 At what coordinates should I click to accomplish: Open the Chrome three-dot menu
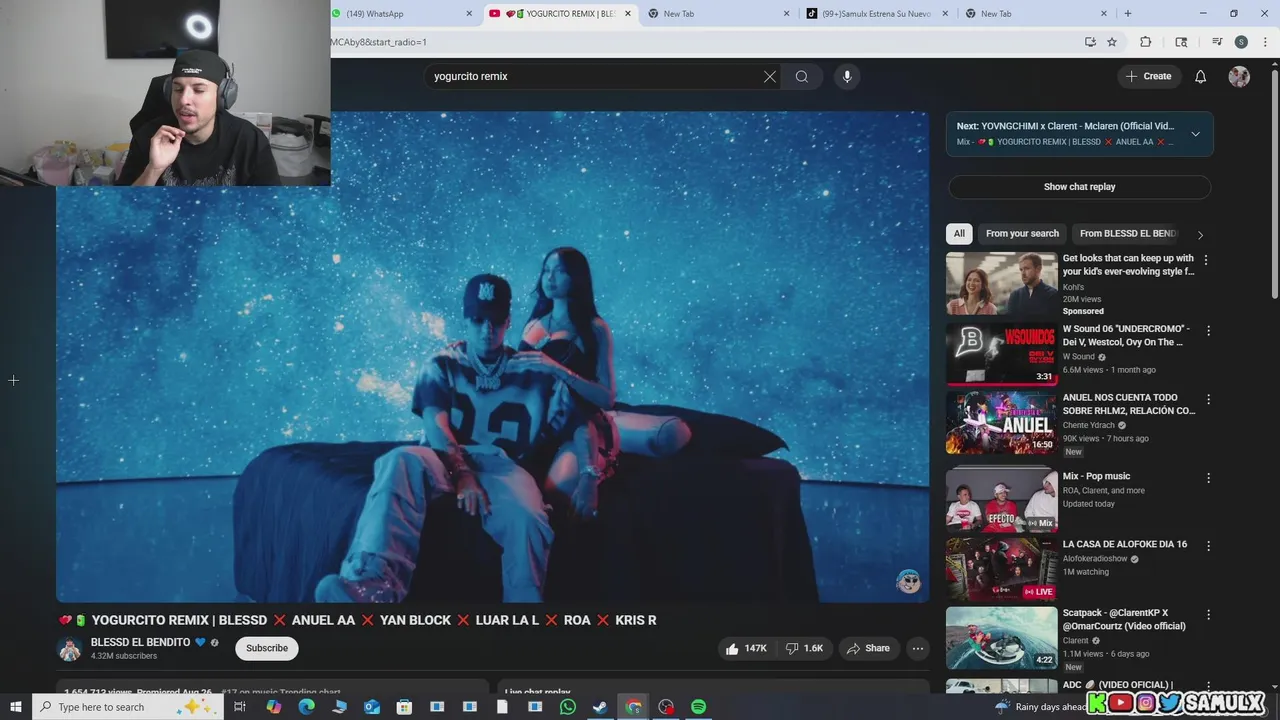(x=1263, y=42)
